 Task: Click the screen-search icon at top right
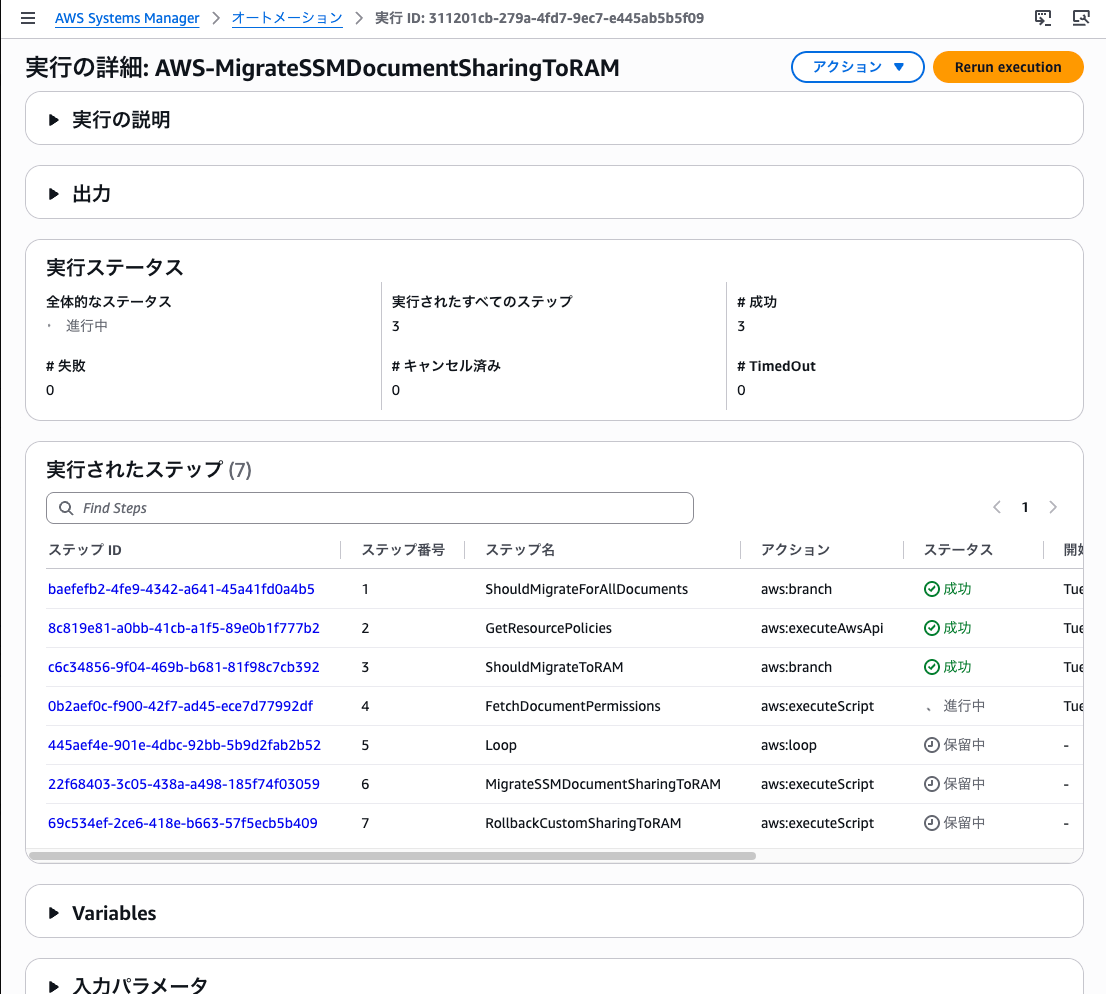(1081, 18)
